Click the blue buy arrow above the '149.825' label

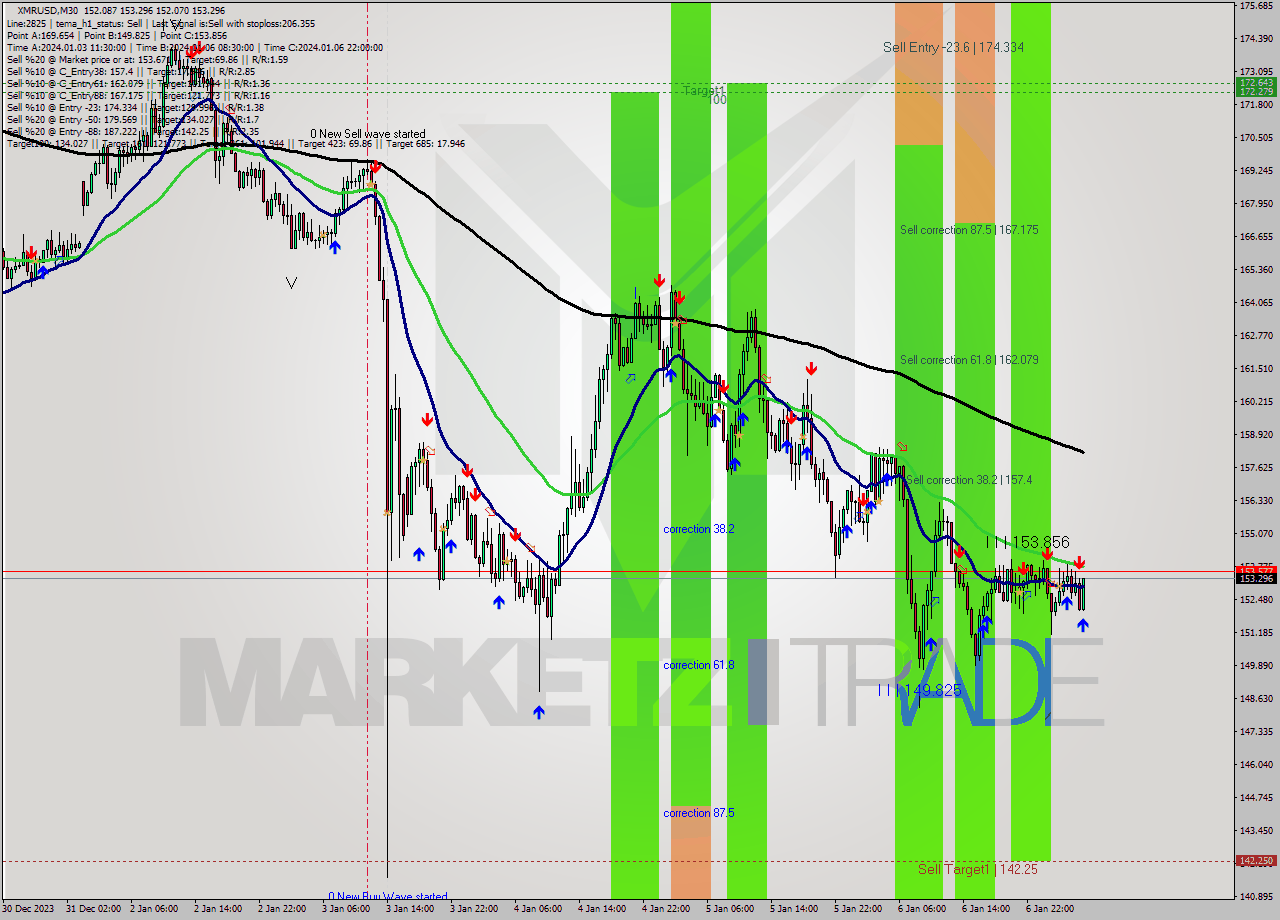coord(931,645)
